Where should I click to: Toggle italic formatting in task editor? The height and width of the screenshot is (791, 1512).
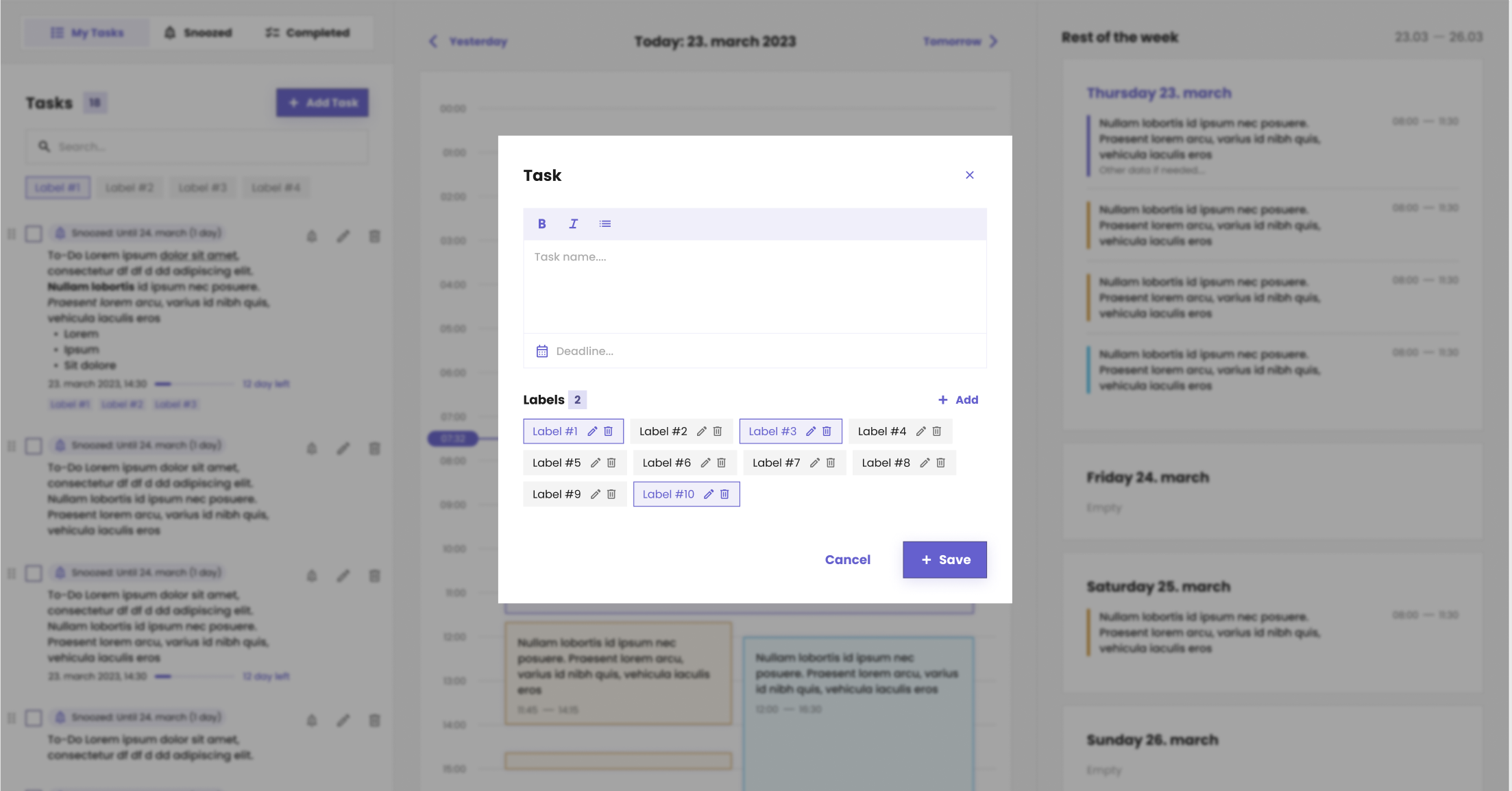(x=573, y=223)
